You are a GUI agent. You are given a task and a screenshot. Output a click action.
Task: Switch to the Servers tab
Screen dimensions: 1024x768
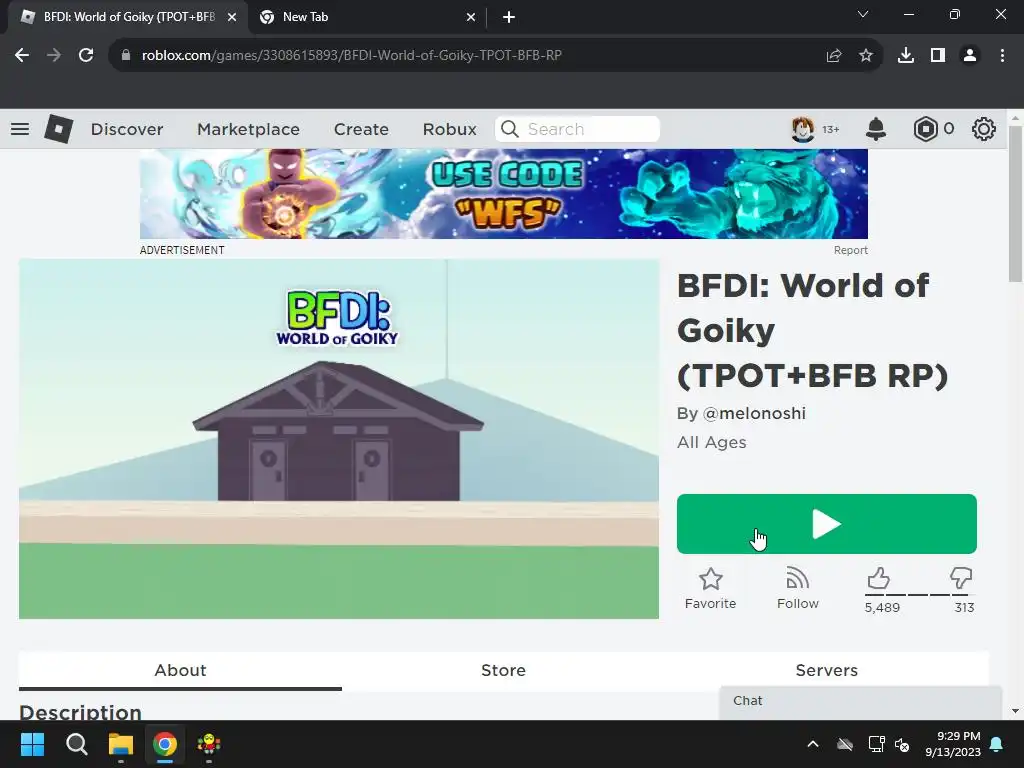point(827,671)
